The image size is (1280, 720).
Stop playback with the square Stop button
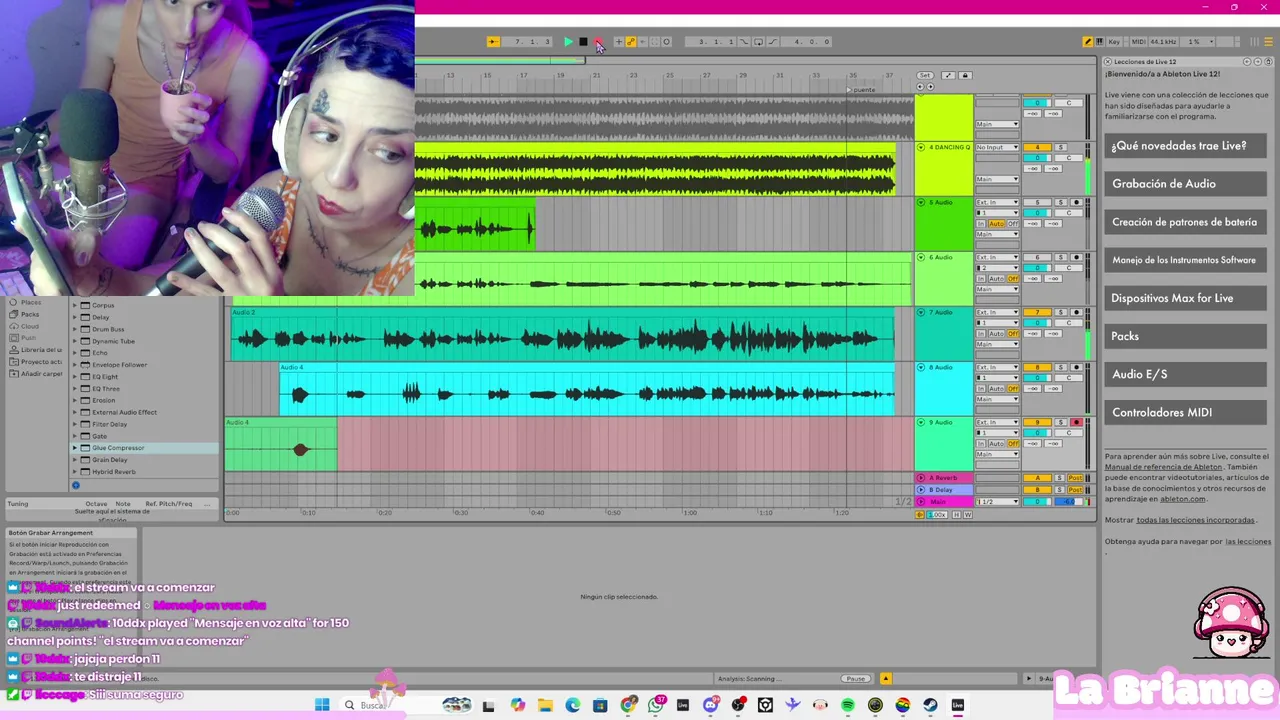[583, 42]
